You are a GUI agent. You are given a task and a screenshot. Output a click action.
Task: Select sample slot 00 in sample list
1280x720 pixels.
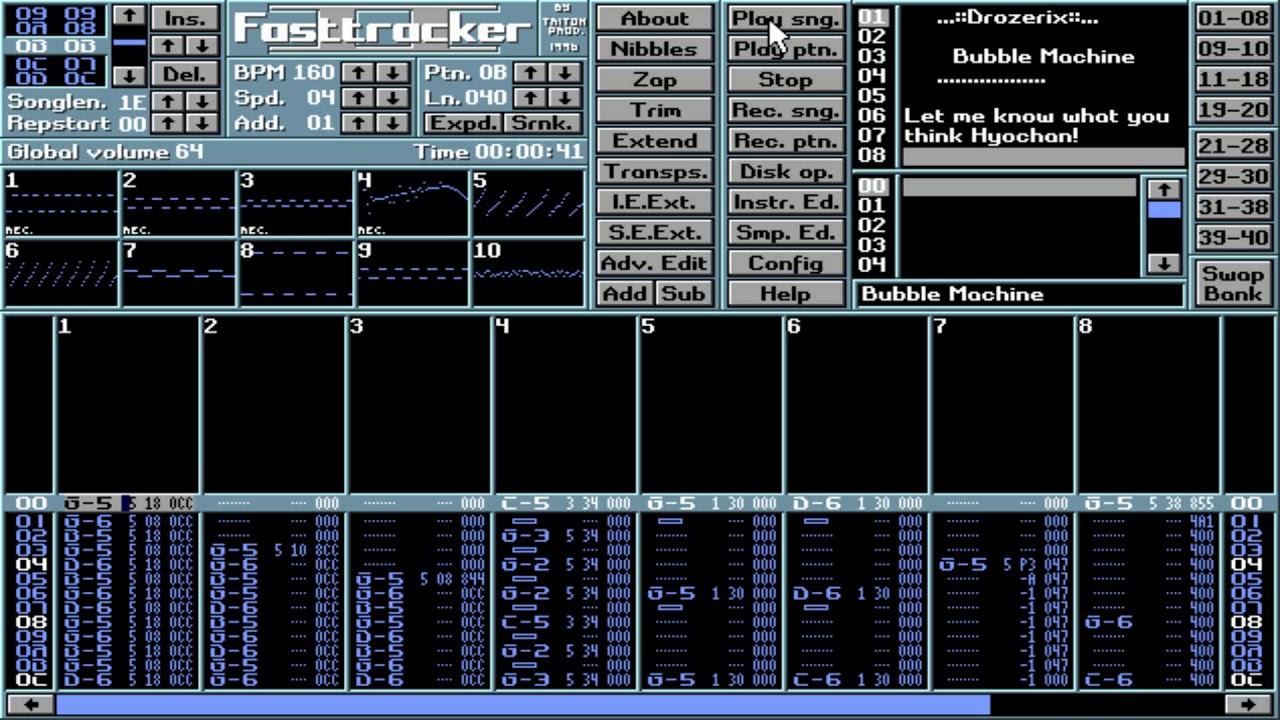[1019, 187]
